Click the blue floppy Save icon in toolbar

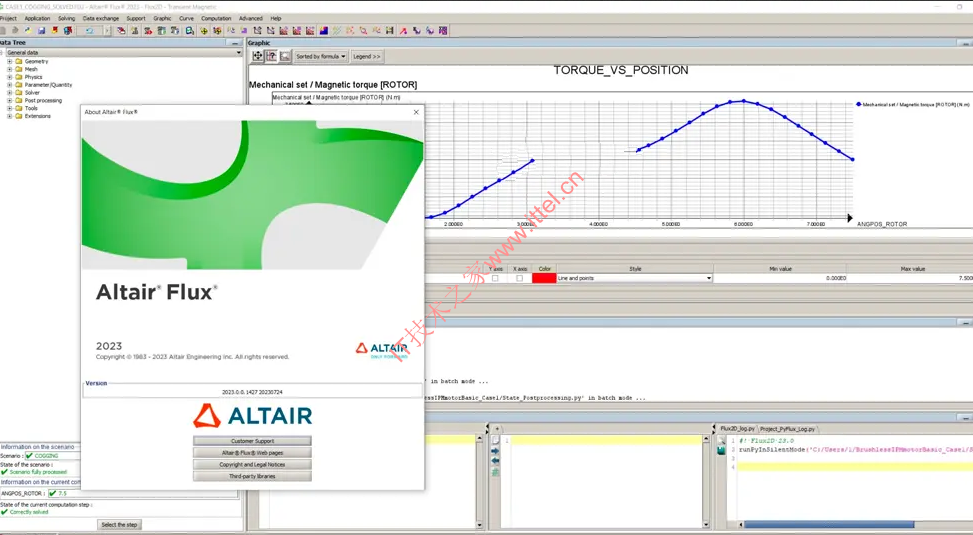coord(42,30)
